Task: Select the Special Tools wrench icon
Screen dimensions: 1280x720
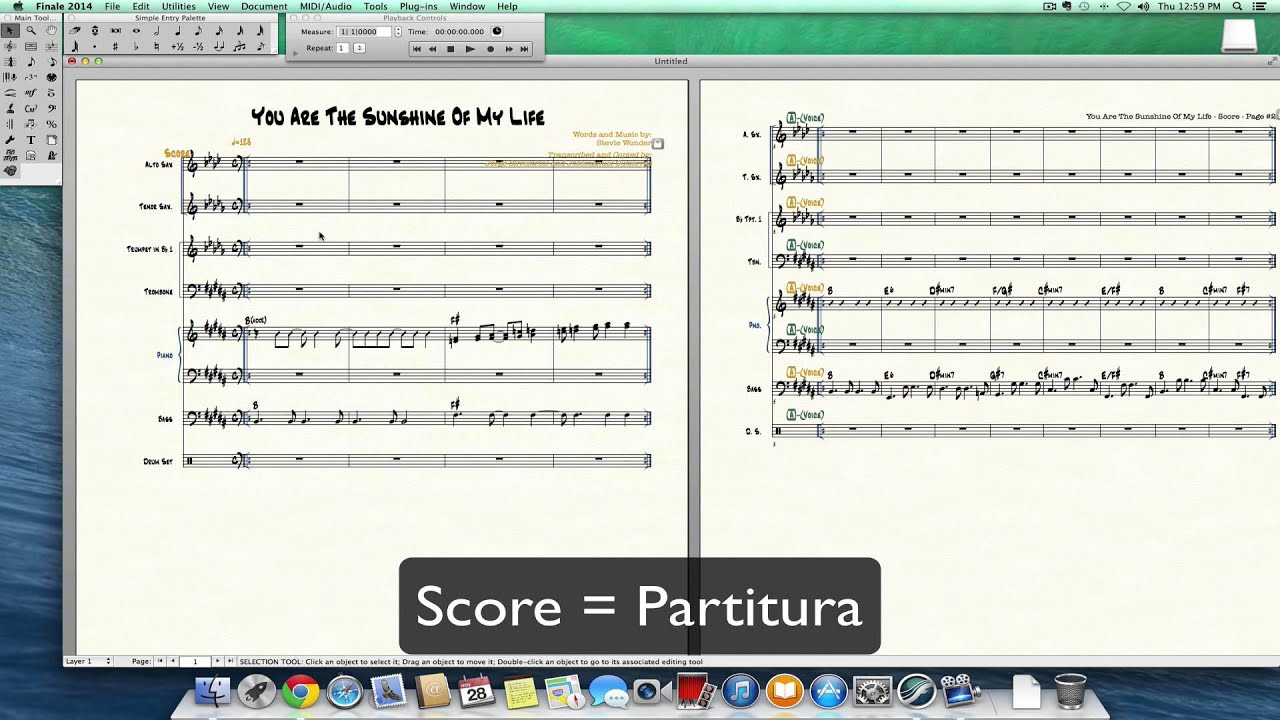Action: 10,140
